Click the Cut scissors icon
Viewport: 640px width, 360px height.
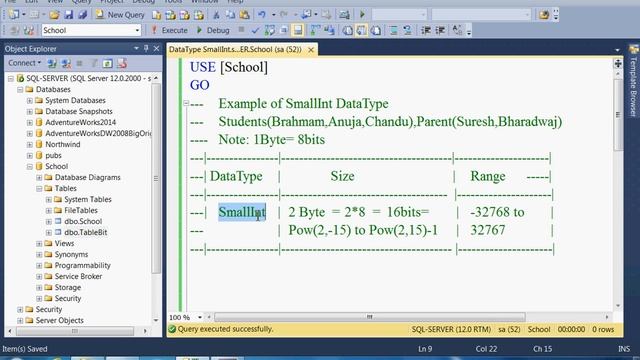[216, 15]
